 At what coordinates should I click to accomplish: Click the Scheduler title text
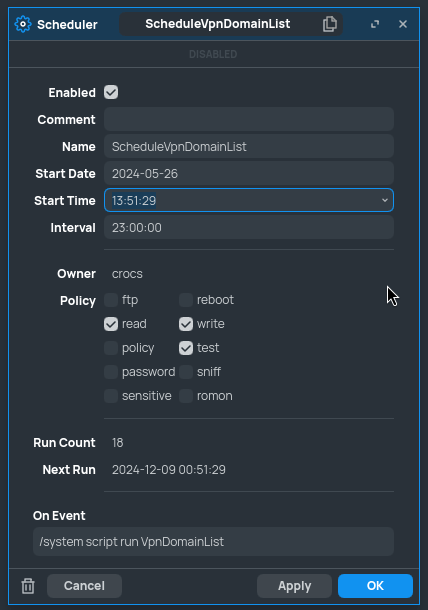pyautogui.click(x=67, y=25)
